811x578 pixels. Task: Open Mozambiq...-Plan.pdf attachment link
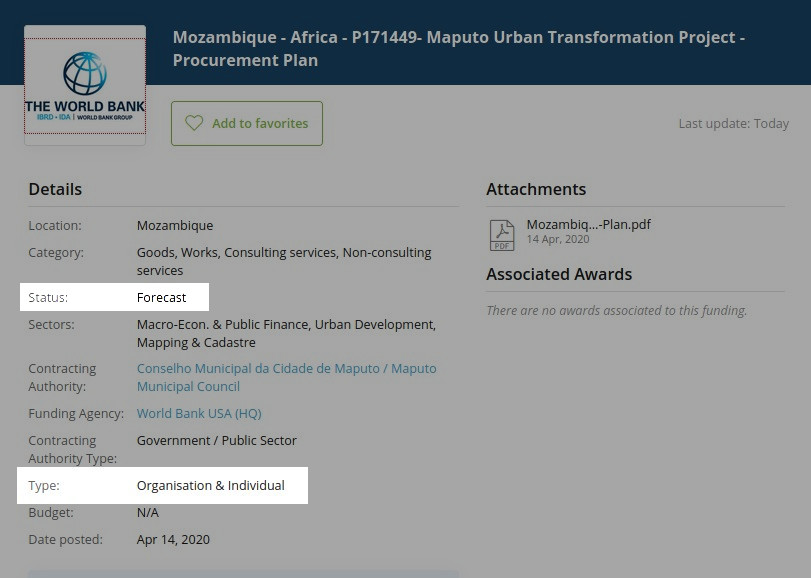(x=589, y=224)
